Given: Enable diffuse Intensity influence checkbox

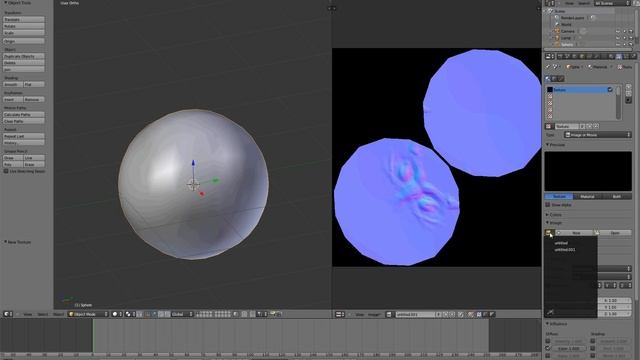Looking at the screenshot, I should (548, 341).
